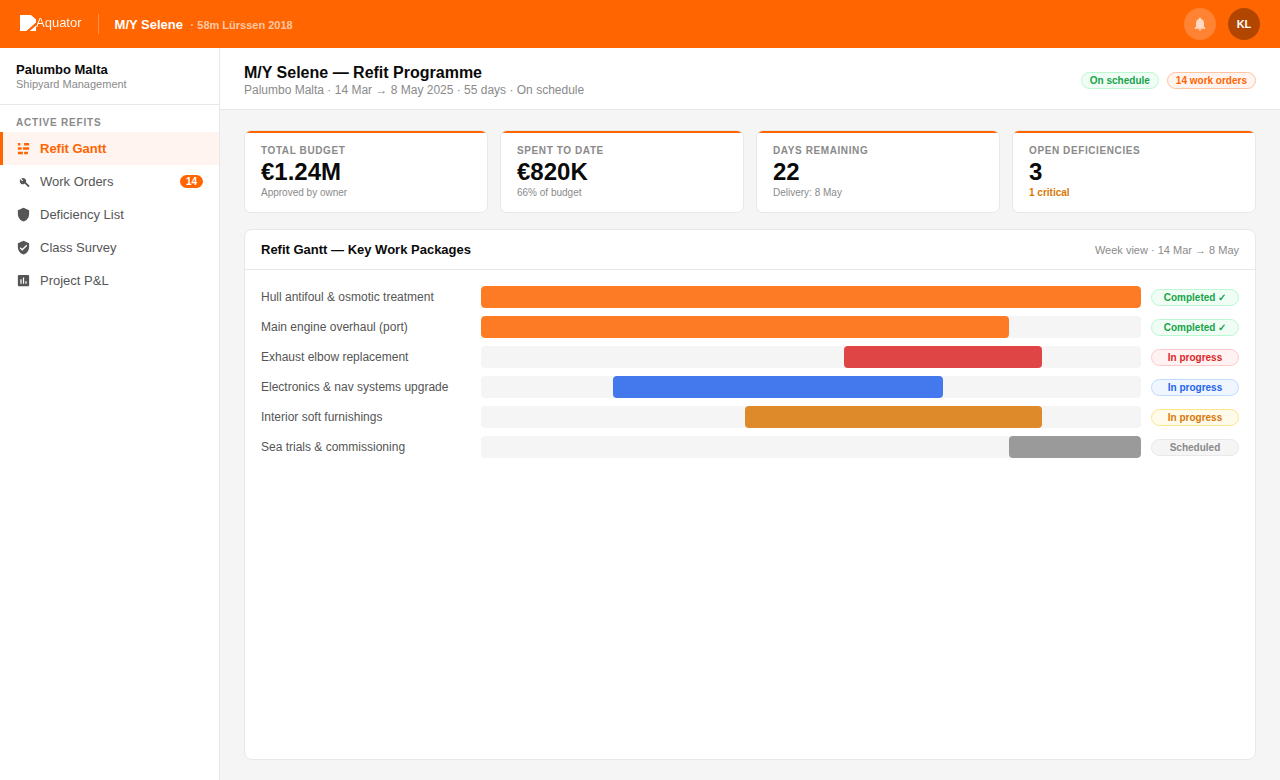Click the 14 work orders badge
Viewport: 1280px width, 780px height.
point(1211,80)
